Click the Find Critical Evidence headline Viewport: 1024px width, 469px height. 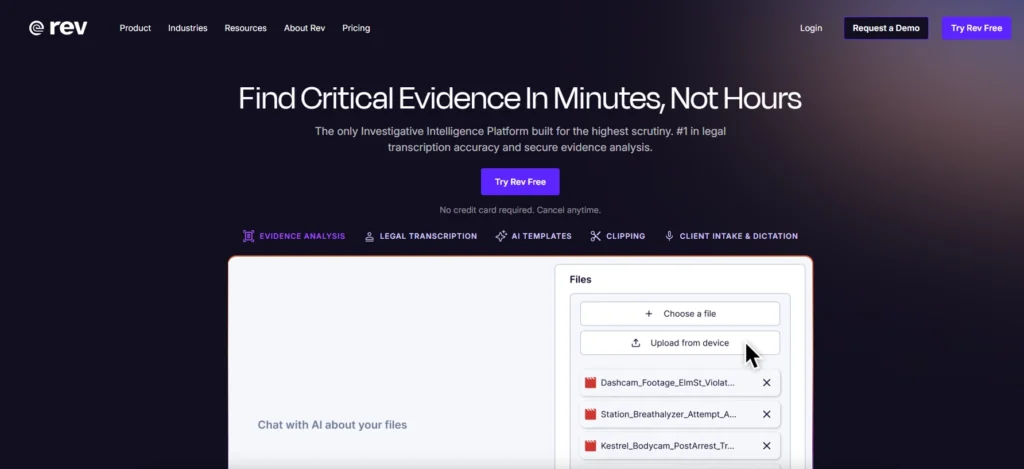tap(520, 99)
